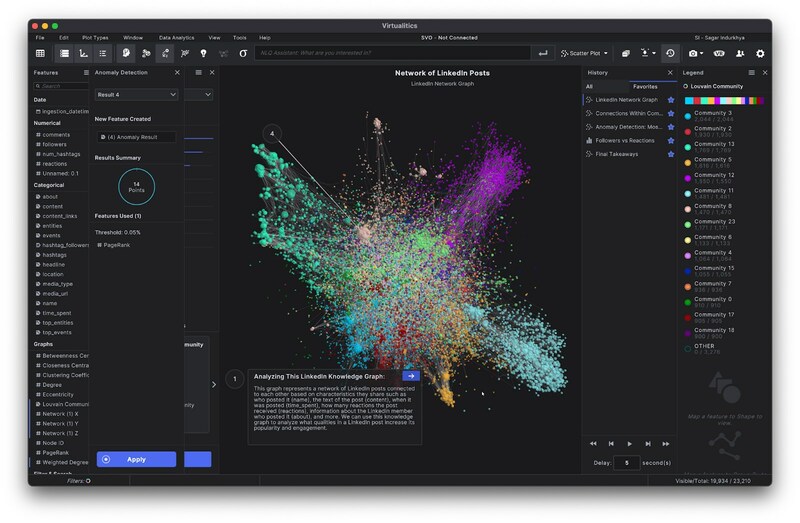Open the spreadsheet grid view icon
Screen dimensions: 800x523
pos(40,53)
